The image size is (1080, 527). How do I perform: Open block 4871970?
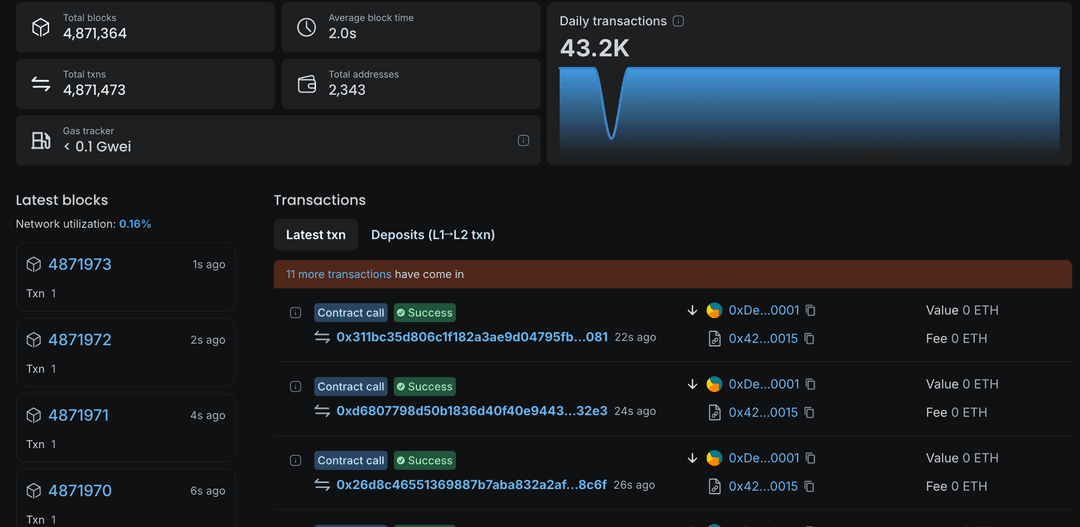point(80,491)
